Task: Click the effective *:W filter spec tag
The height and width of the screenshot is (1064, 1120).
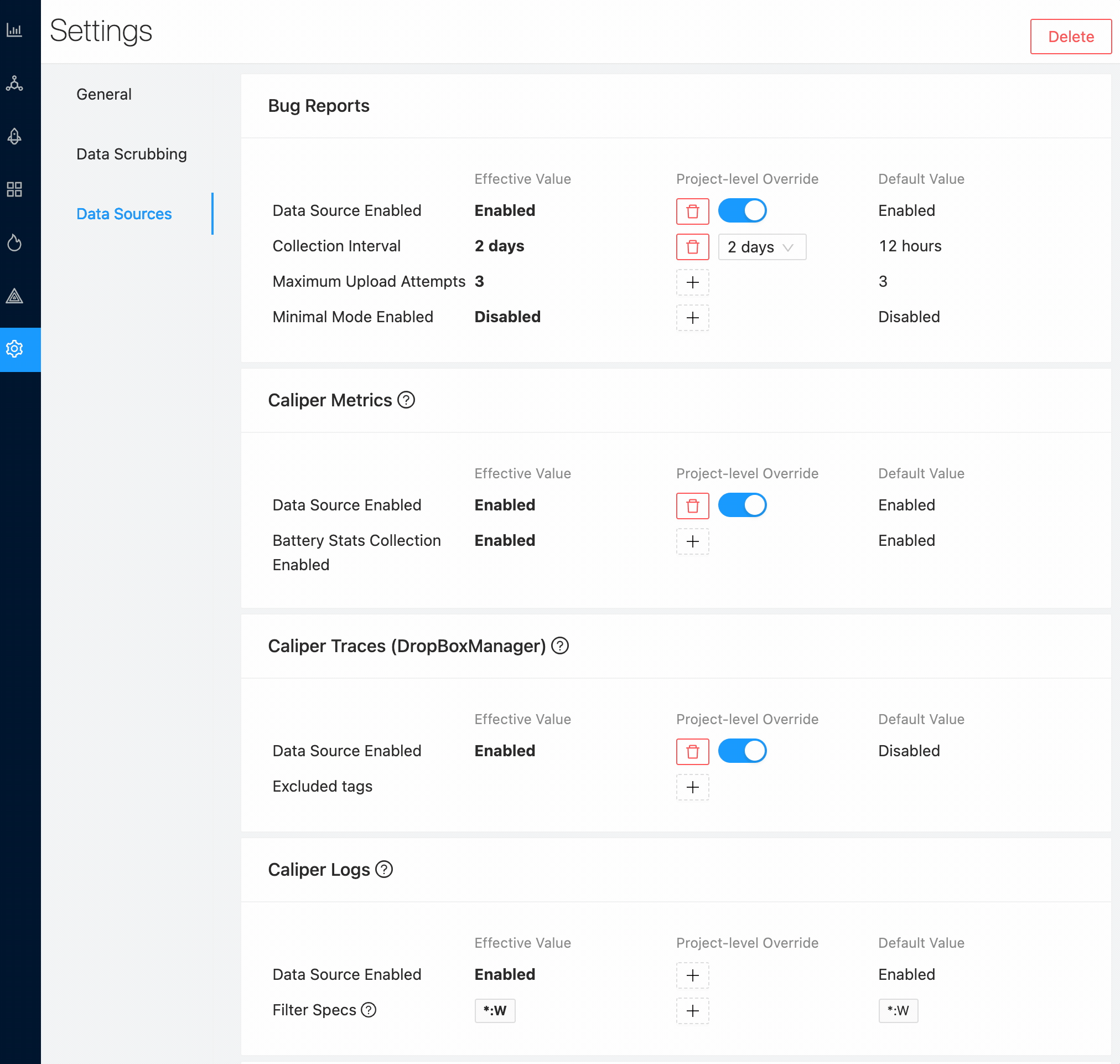Action: 494,1010
